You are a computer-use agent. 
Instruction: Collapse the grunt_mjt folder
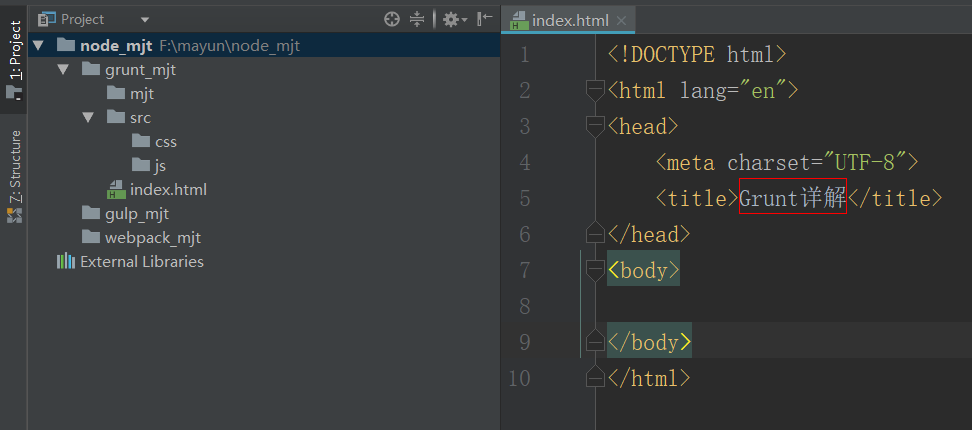(63, 70)
